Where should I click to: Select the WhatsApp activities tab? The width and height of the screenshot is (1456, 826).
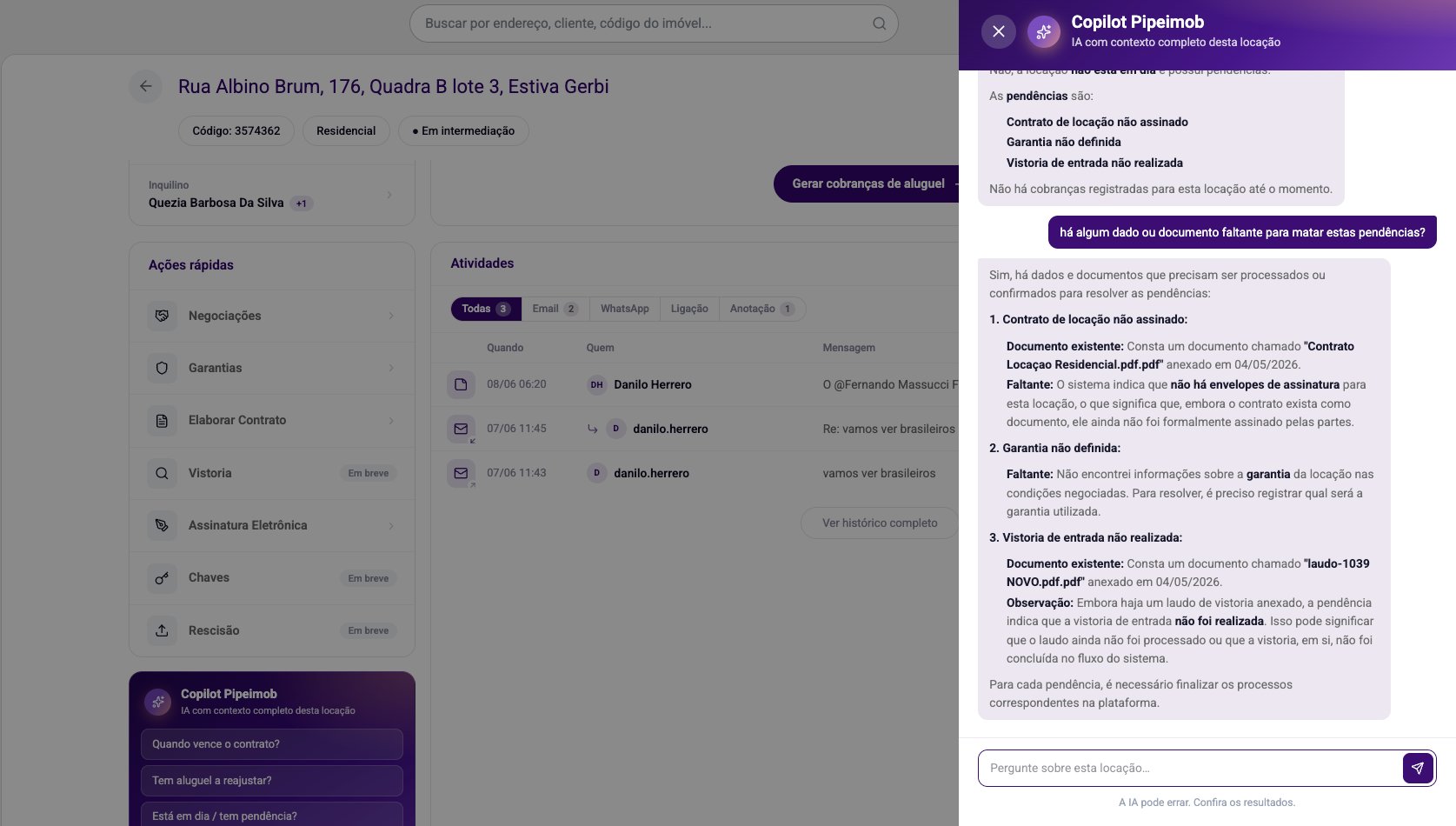(624, 309)
